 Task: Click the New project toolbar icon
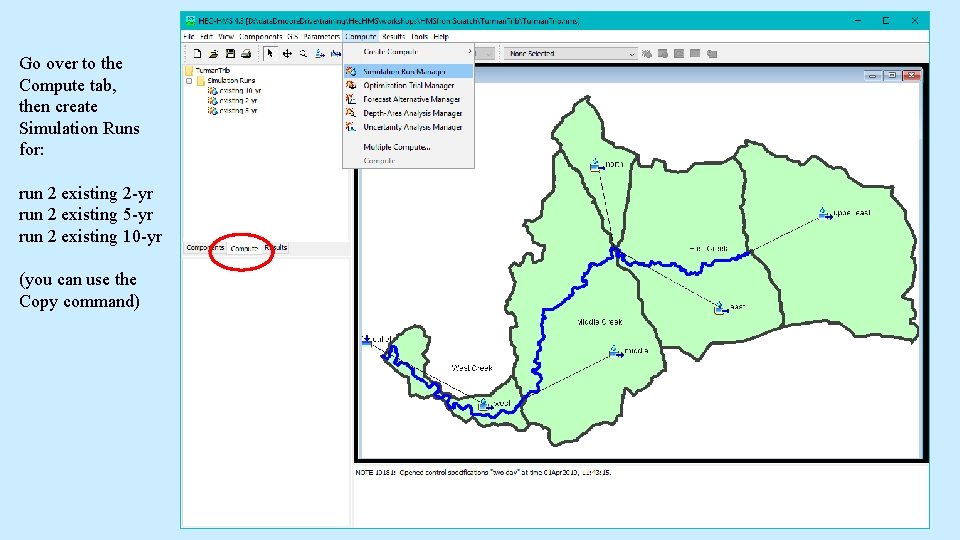197,54
